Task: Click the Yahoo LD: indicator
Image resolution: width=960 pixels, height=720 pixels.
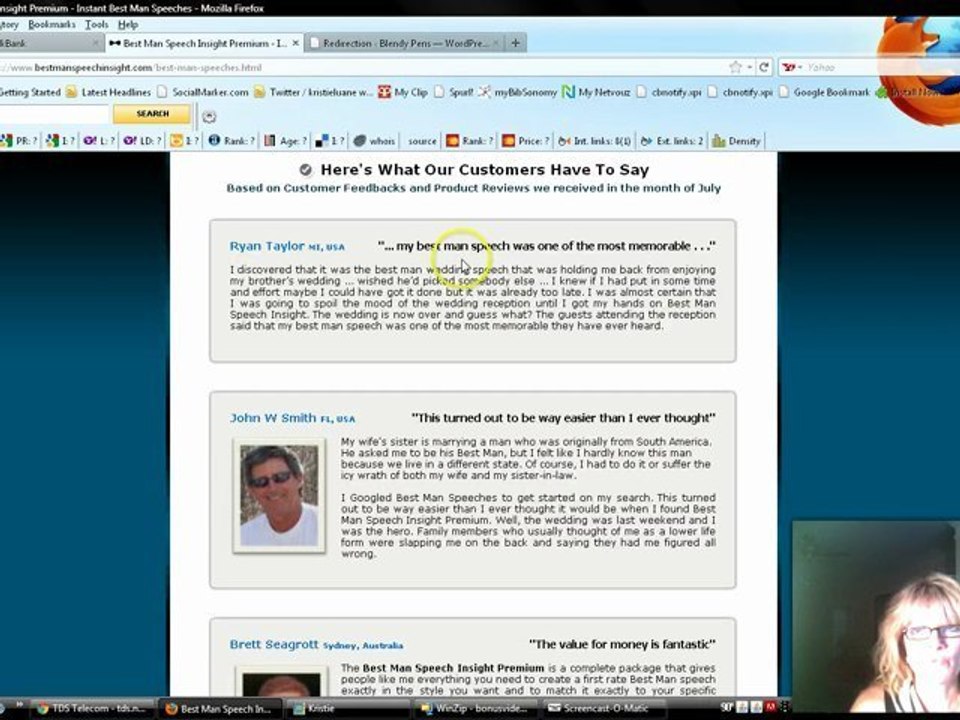Action: pyautogui.click(x=143, y=141)
